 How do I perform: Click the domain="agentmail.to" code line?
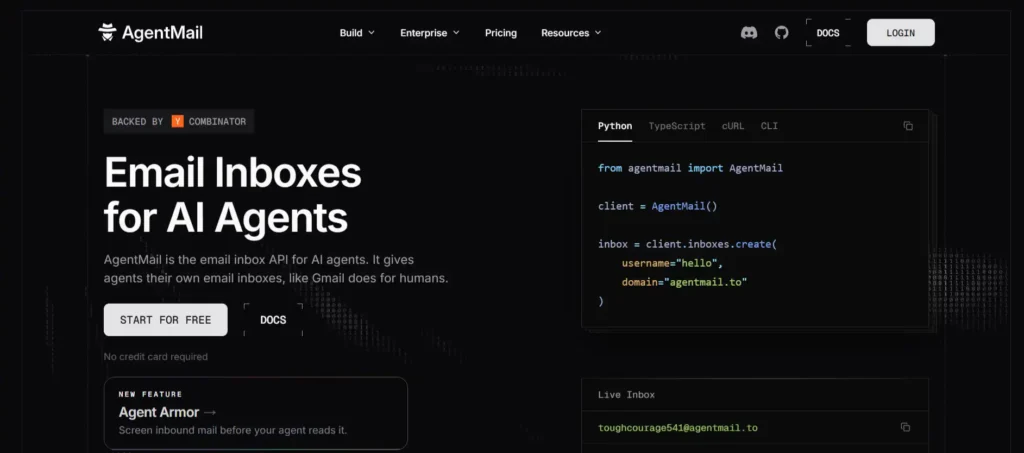684,282
